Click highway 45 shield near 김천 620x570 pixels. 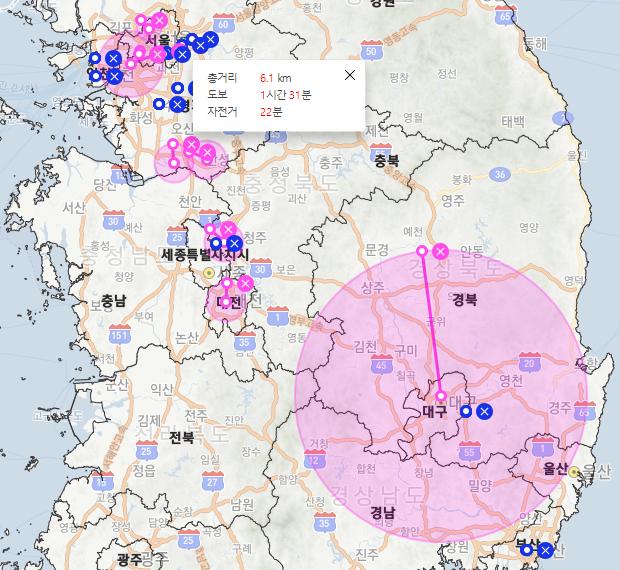click(x=381, y=364)
